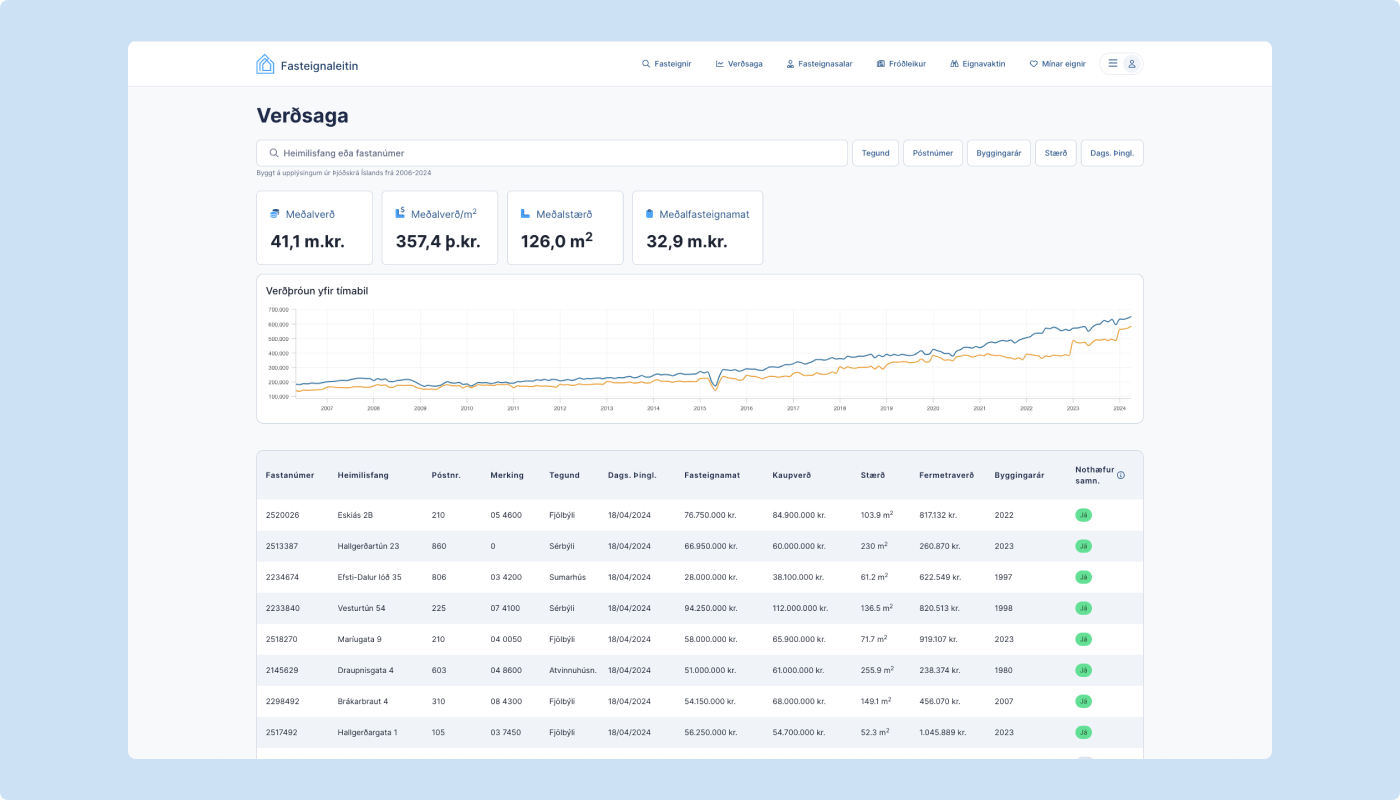Viewport: 1400px width, 800px height.
Task: Select address Efsti-Dalur lóð 35
Action: [370, 577]
